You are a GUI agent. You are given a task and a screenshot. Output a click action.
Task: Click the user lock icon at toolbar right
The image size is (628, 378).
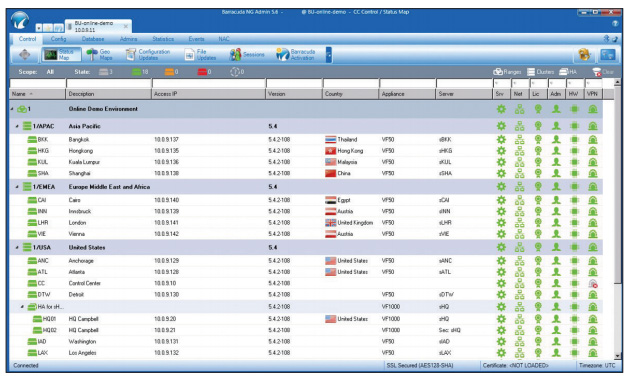(584, 54)
